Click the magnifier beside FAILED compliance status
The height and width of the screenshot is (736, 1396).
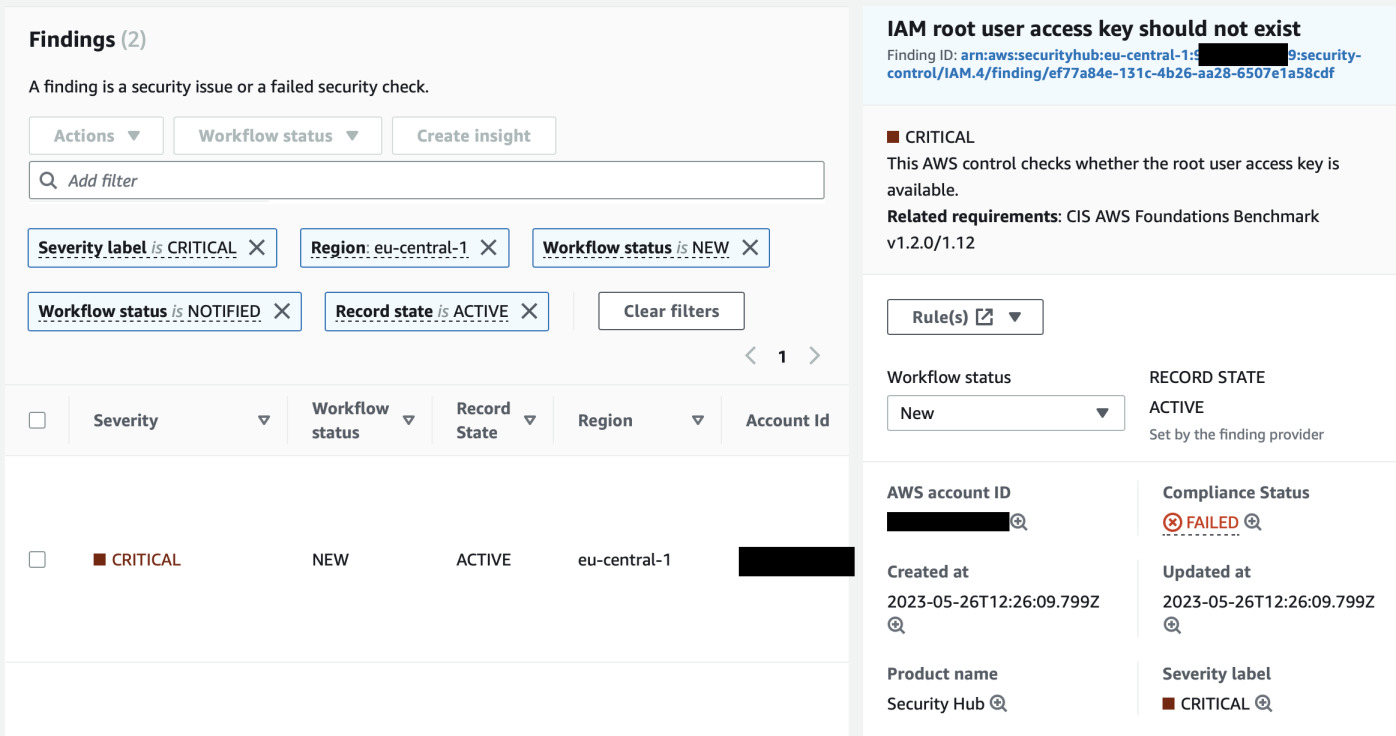1250,521
